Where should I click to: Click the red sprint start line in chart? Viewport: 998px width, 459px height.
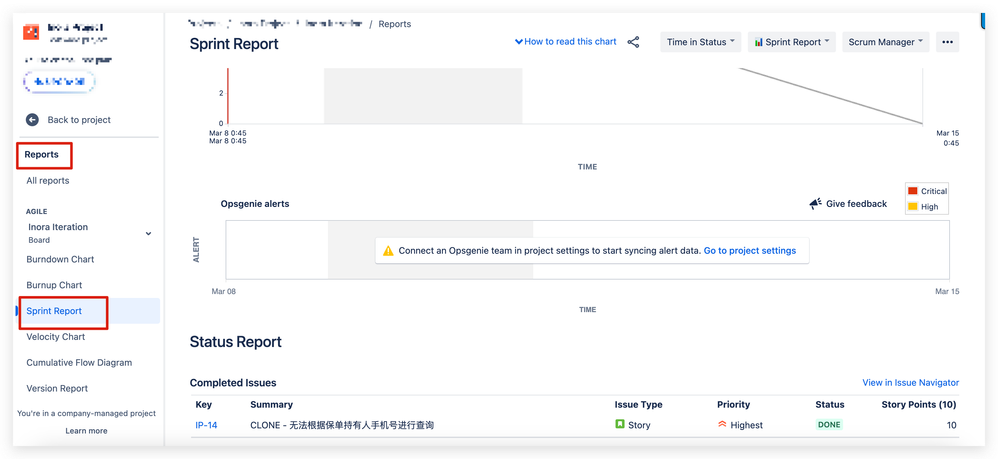(x=228, y=95)
